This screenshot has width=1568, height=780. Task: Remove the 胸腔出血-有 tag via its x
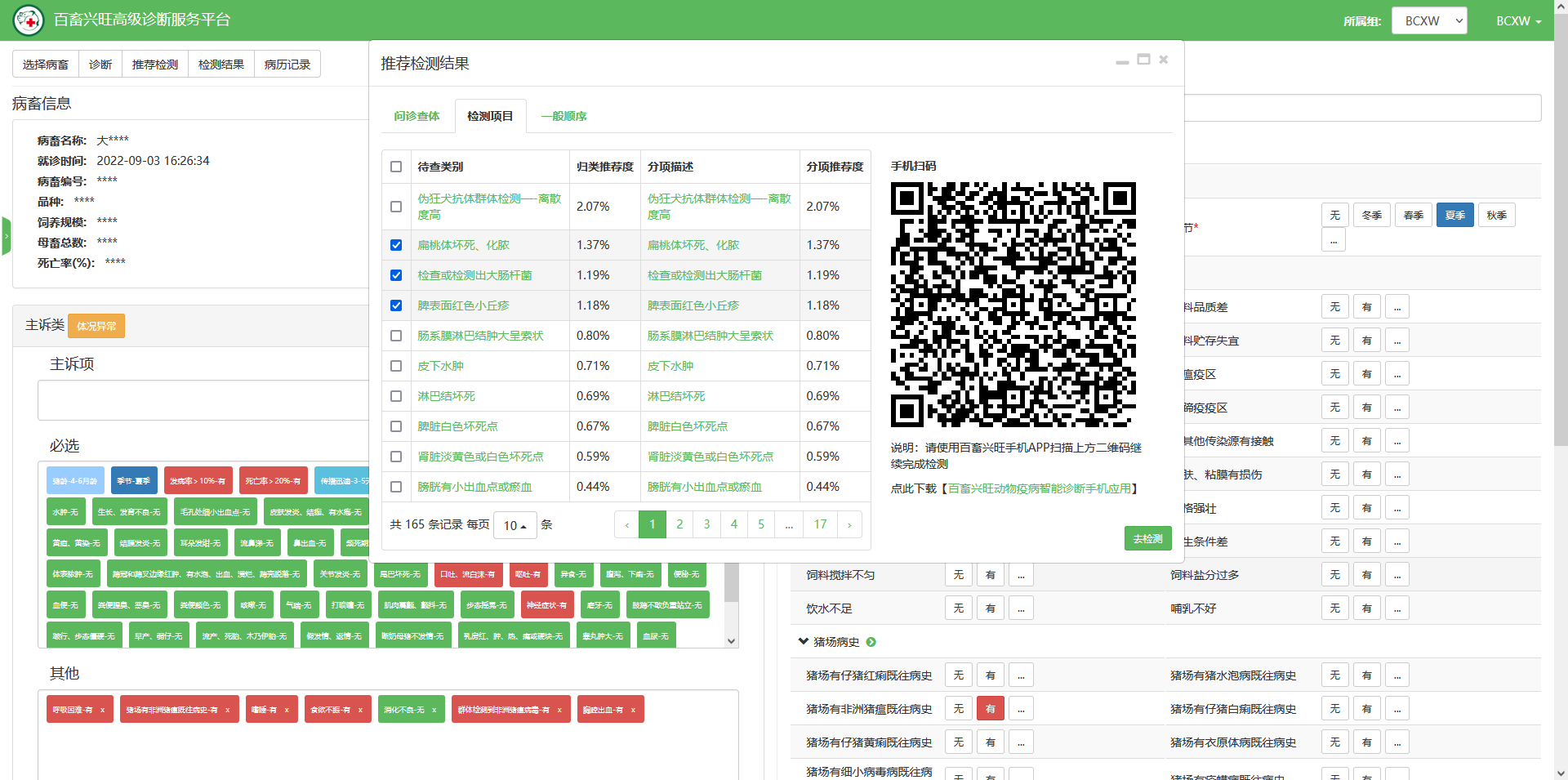click(633, 710)
